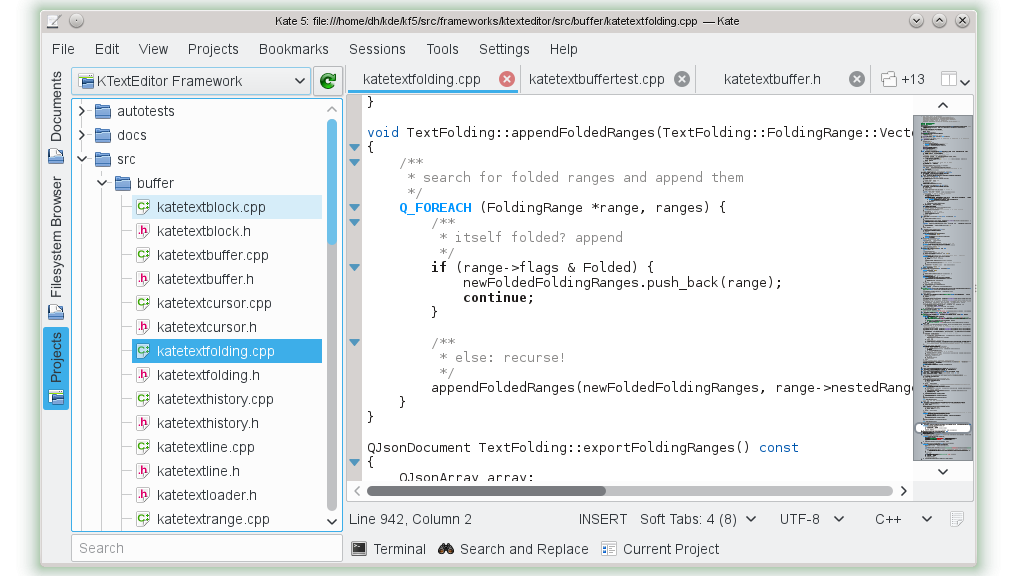Collapse the buffer folder
This screenshot has width=1017, height=576.
click(102, 183)
